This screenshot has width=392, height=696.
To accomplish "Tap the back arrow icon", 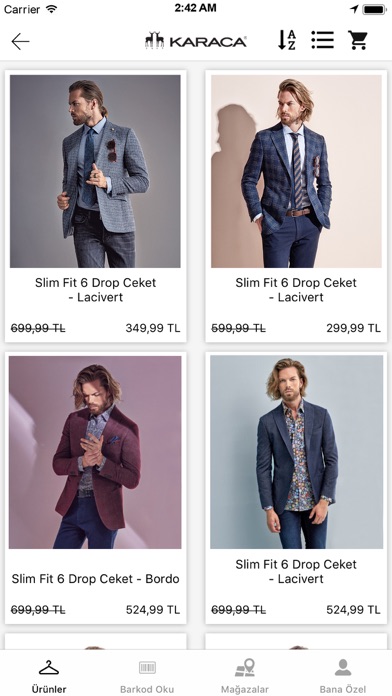I will [20, 42].
